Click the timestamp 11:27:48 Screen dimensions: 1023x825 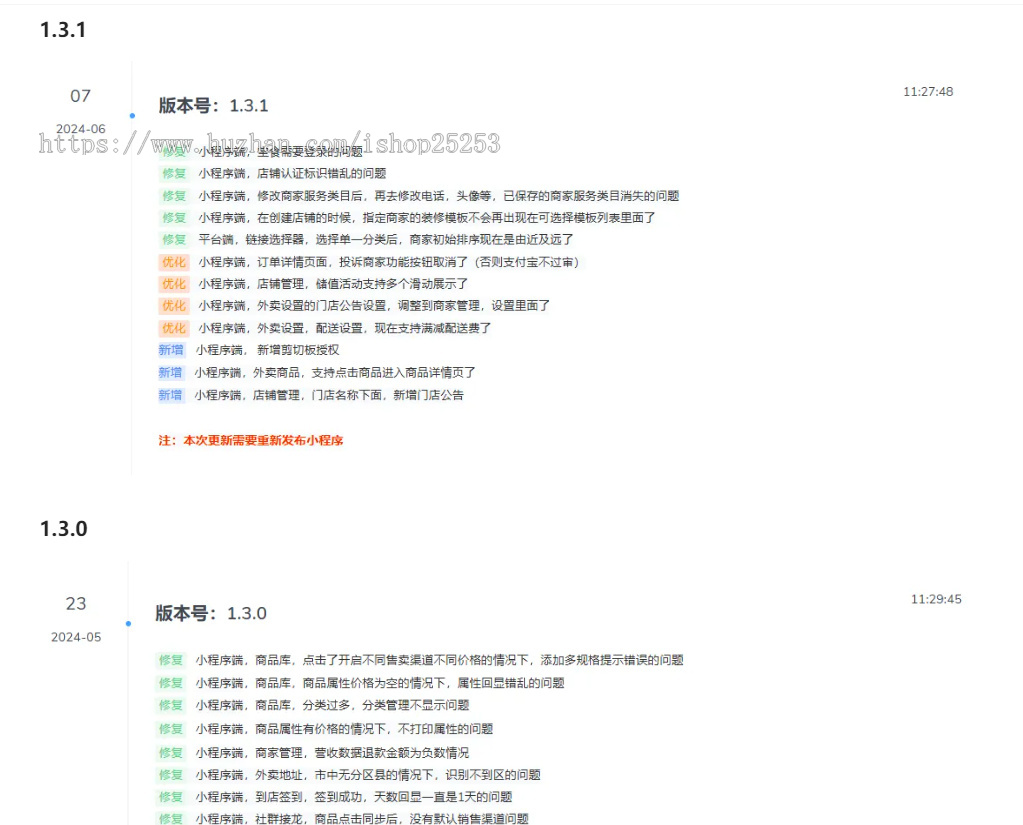(x=928, y=92)
